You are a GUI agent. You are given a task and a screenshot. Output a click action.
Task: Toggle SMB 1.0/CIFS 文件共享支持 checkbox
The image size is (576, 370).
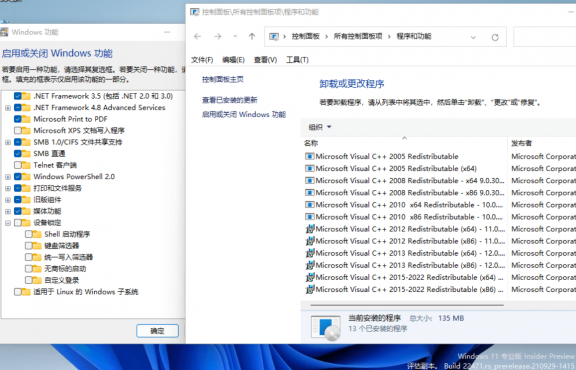pyautogui.click(x=18, y=142)
